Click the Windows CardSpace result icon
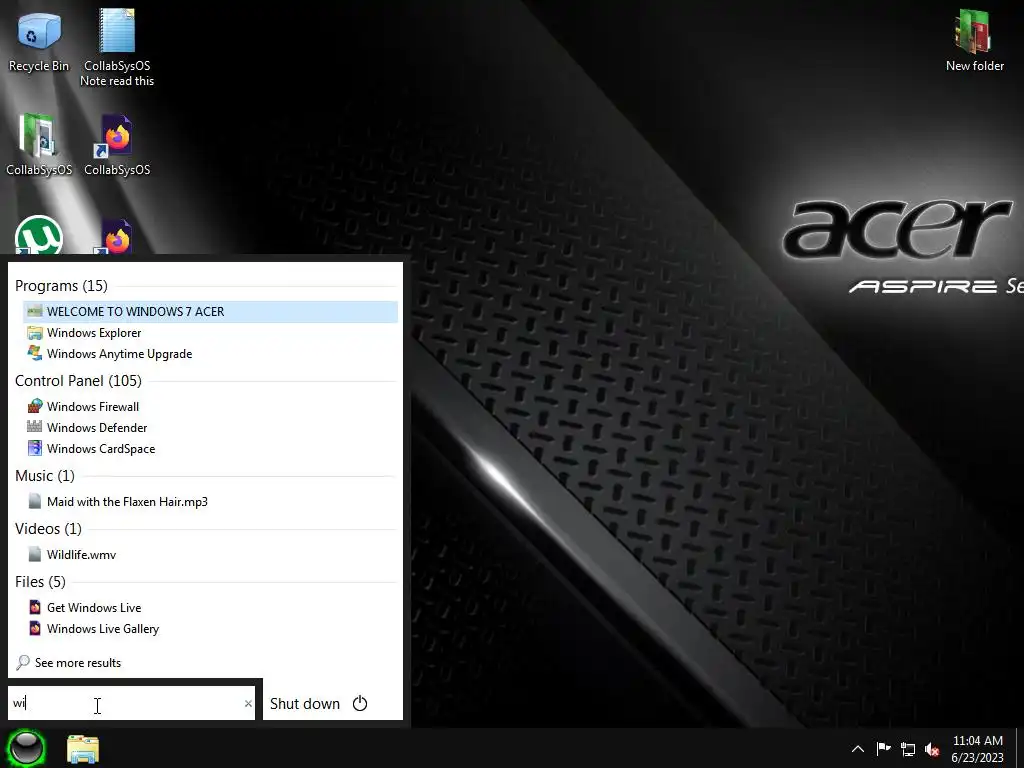Viewport: 1024px width, 768px height. [35, 448]
